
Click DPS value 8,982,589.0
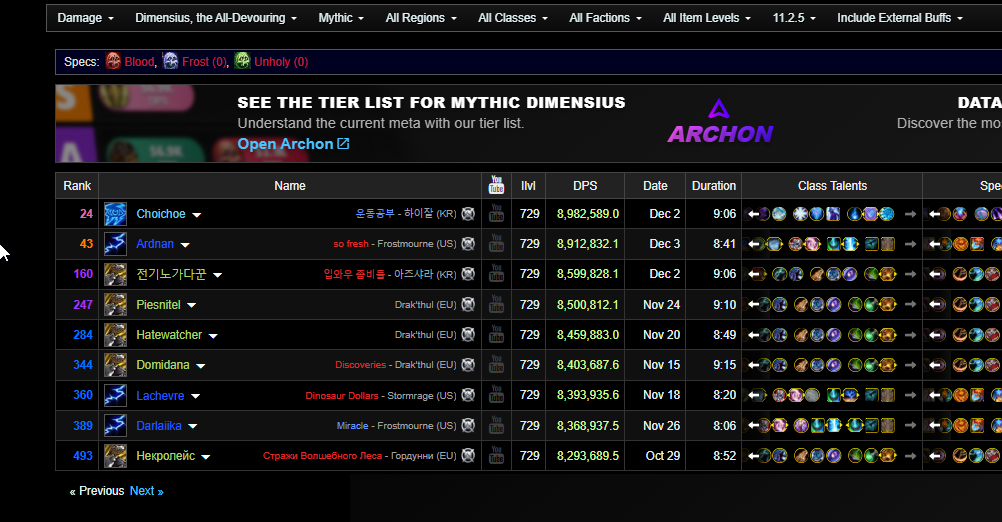588,214
